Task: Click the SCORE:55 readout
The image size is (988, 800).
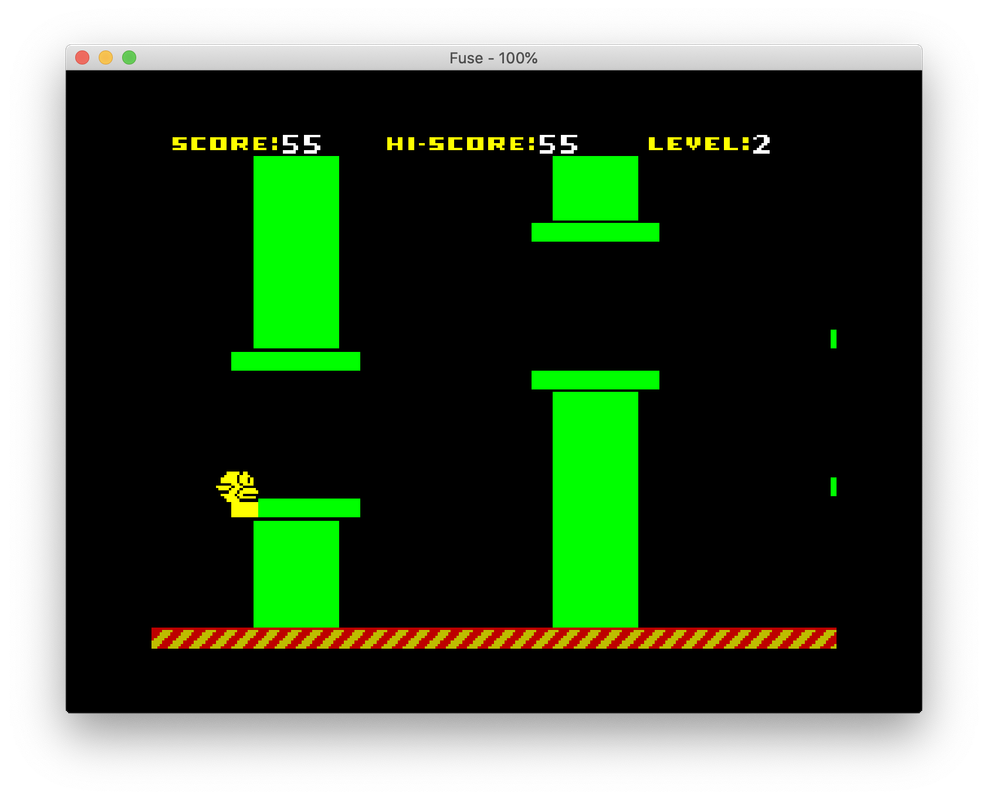Action: 246,144
